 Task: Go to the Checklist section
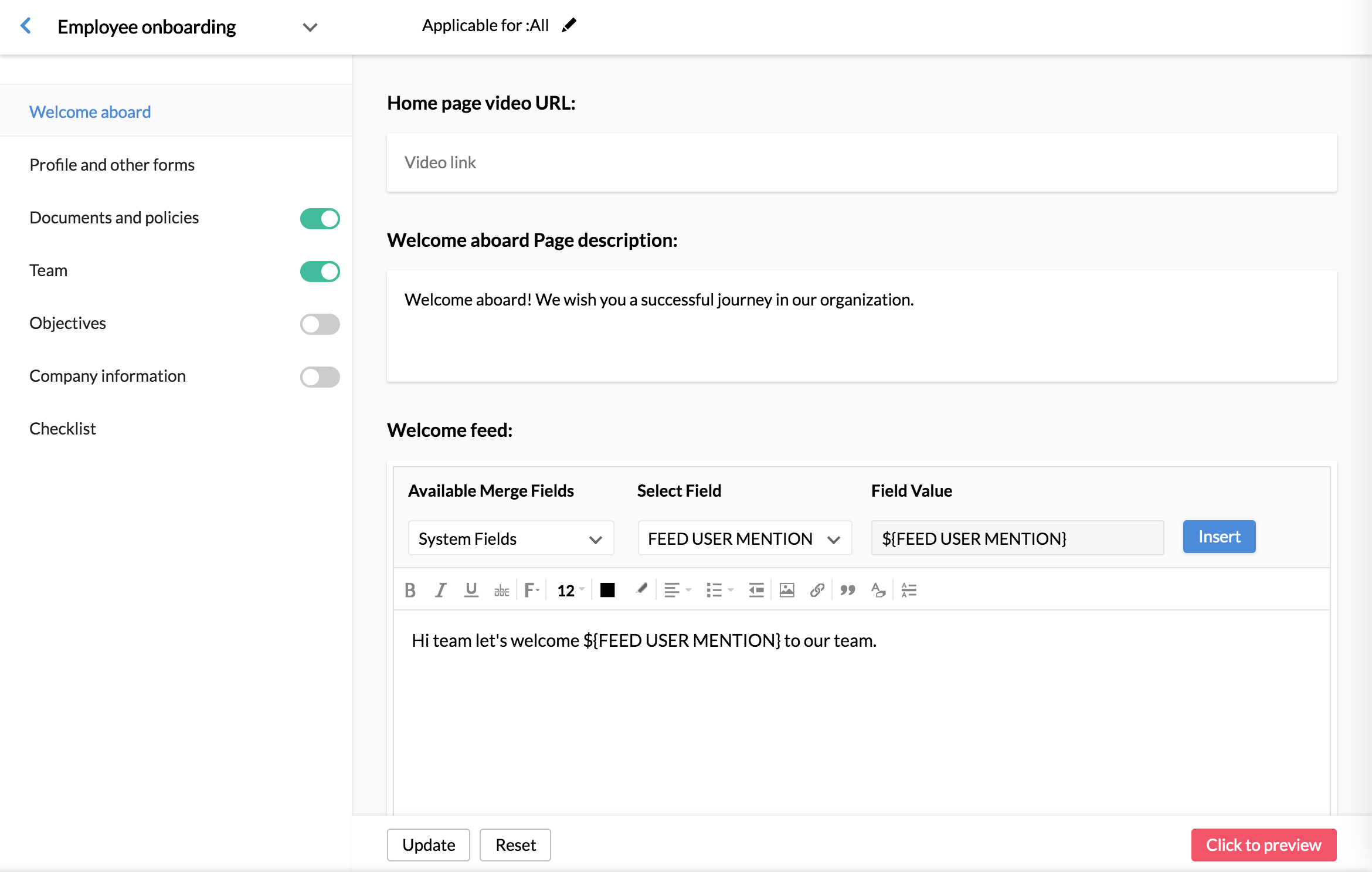(63, 429)
